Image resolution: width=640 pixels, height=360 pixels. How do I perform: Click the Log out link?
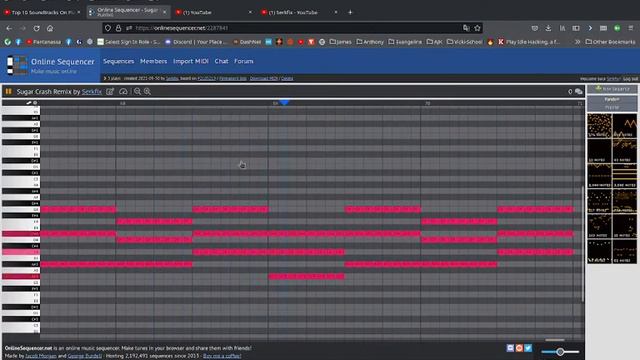(x=630, y=79)
